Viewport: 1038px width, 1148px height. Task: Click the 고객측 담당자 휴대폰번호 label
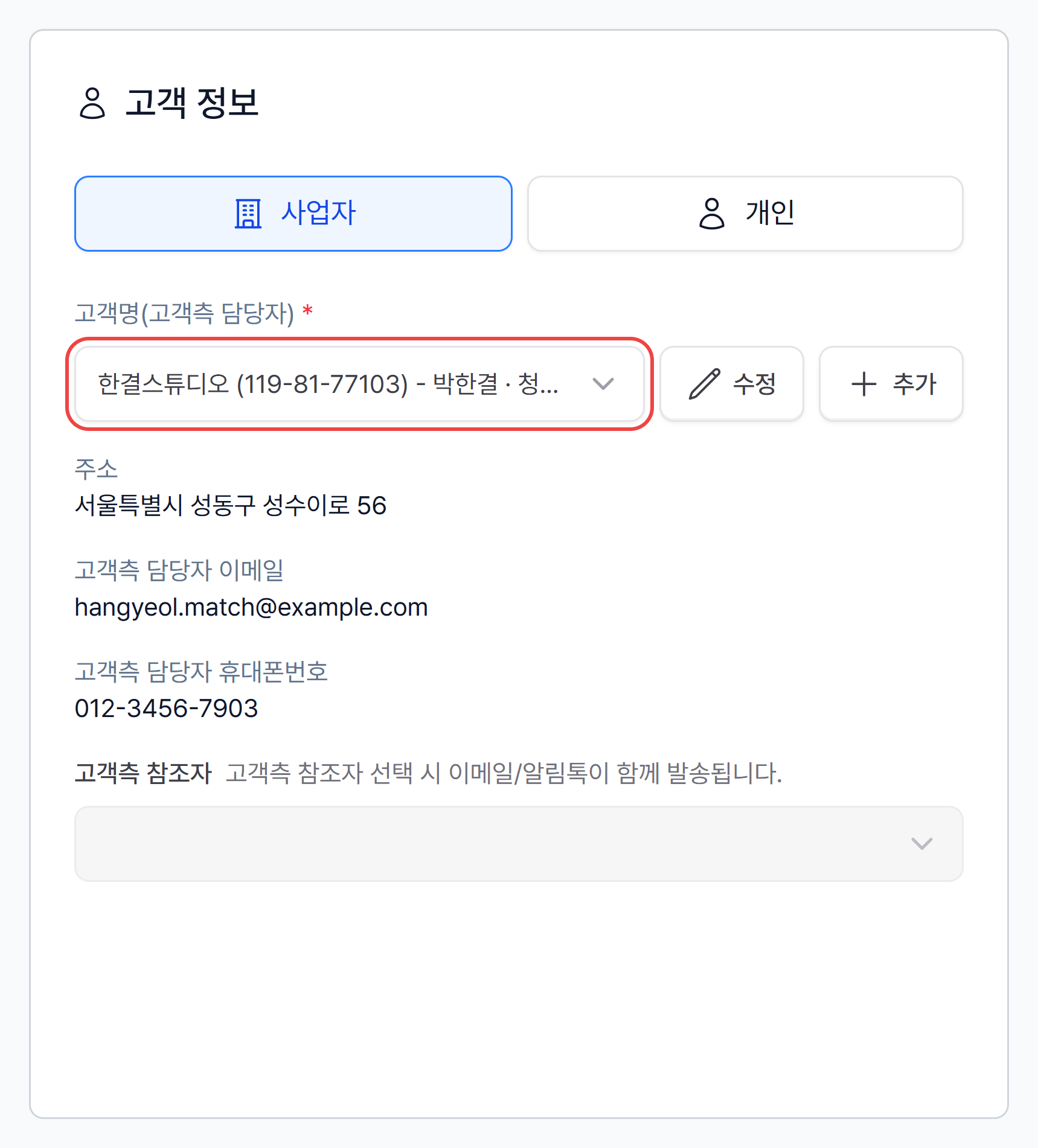201,671
